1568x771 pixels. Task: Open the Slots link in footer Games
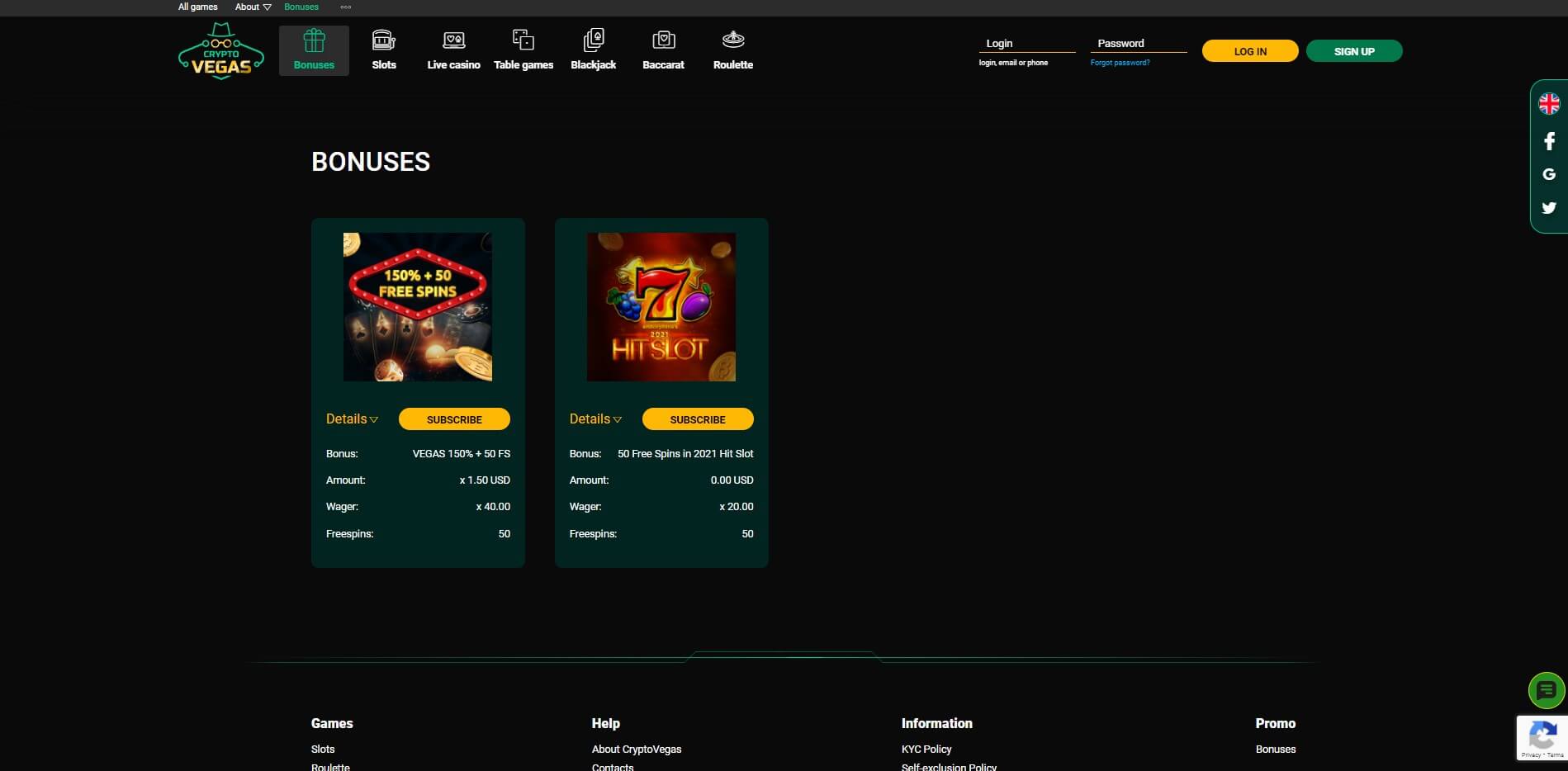tap(323, 750)
